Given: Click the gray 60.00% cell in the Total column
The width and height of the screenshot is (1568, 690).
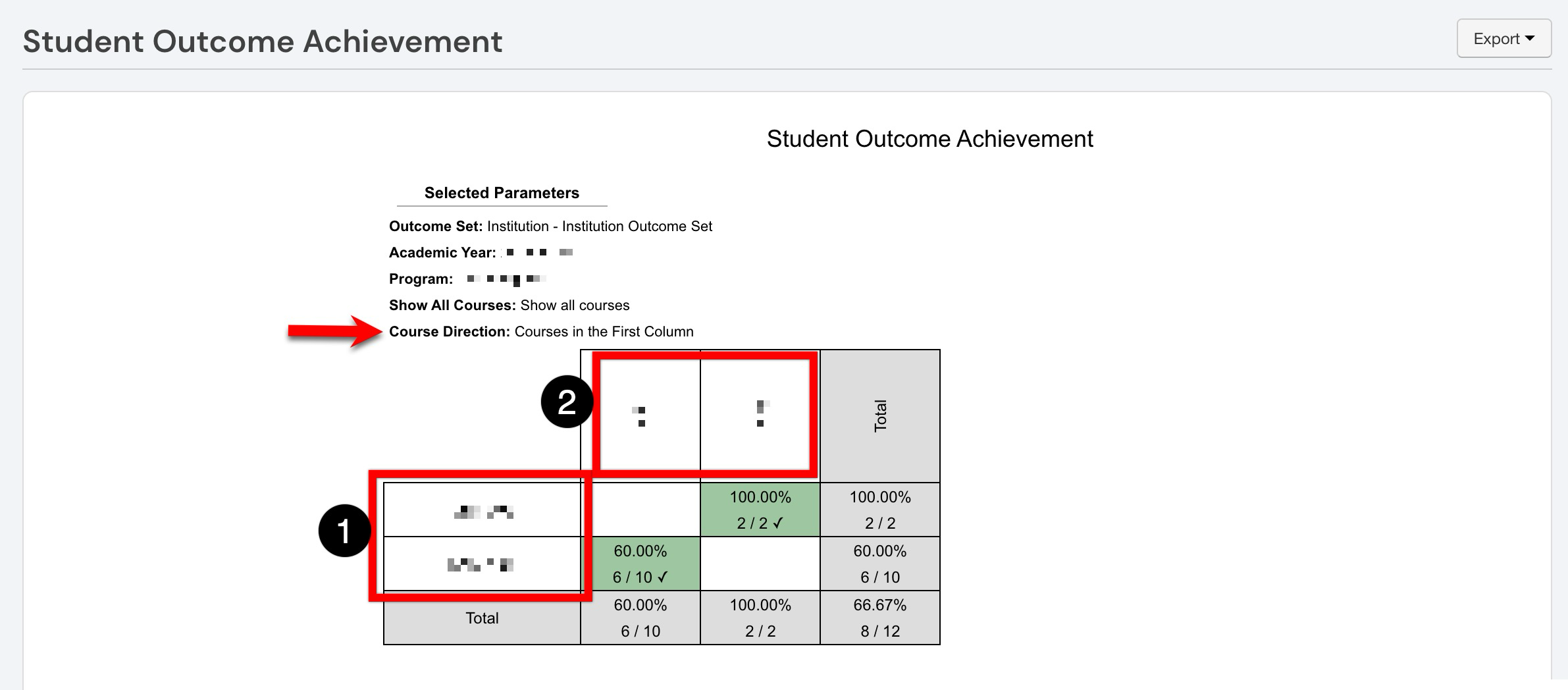Looking at the screenshot, I should [x=880, y=564].
